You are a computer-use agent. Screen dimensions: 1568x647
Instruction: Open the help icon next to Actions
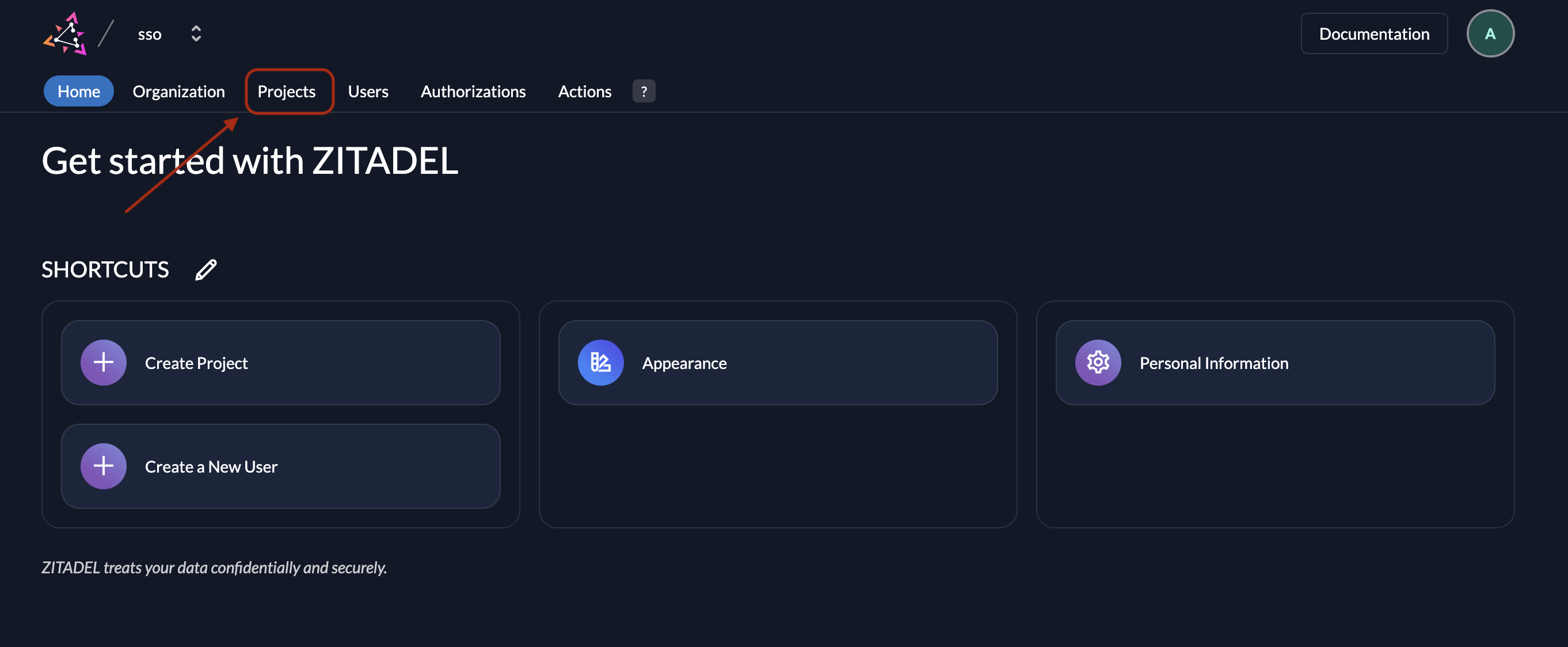644,91
